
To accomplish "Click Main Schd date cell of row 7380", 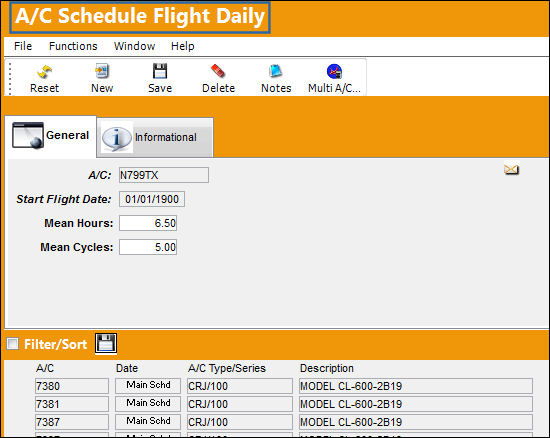I will pyautogui.click(x=148, y=385).
